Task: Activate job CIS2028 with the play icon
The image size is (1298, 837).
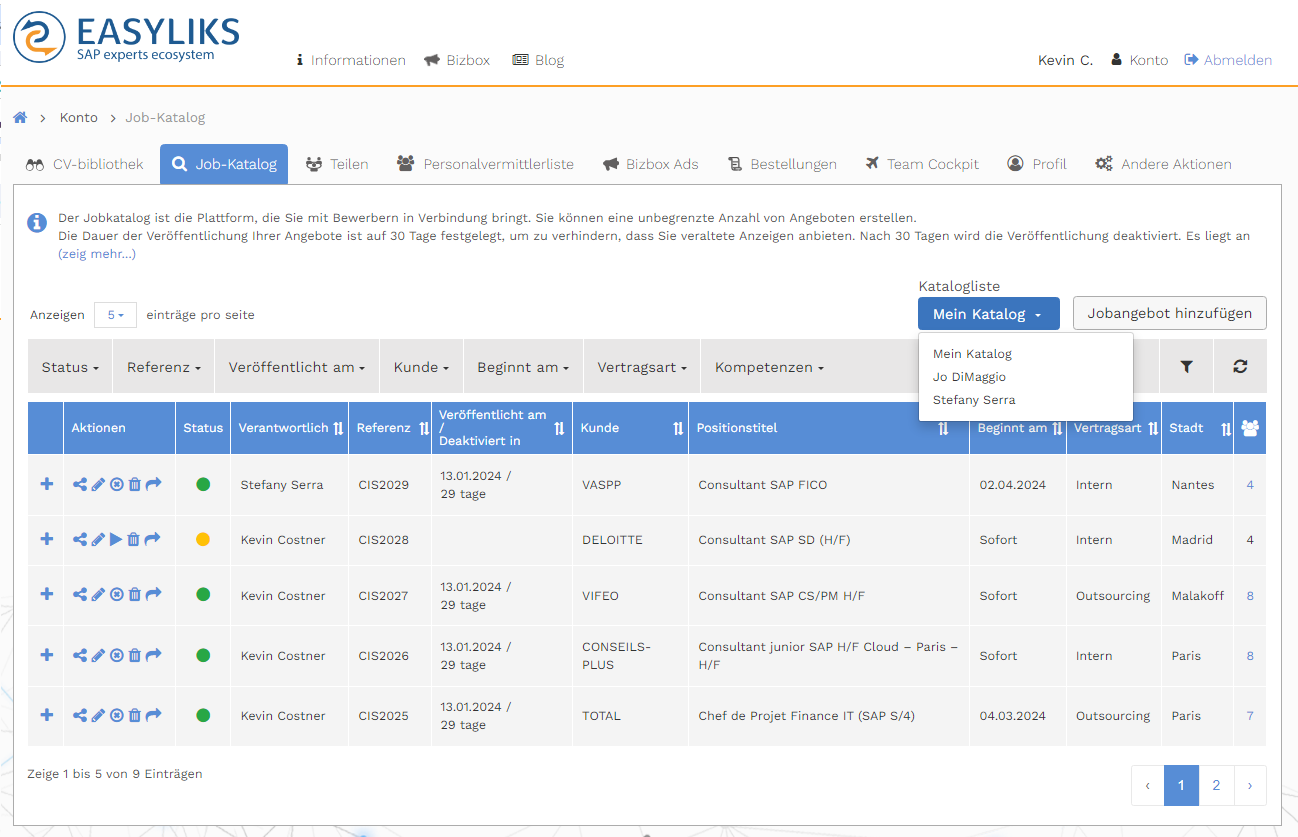Action: click(x=116, y=540)
